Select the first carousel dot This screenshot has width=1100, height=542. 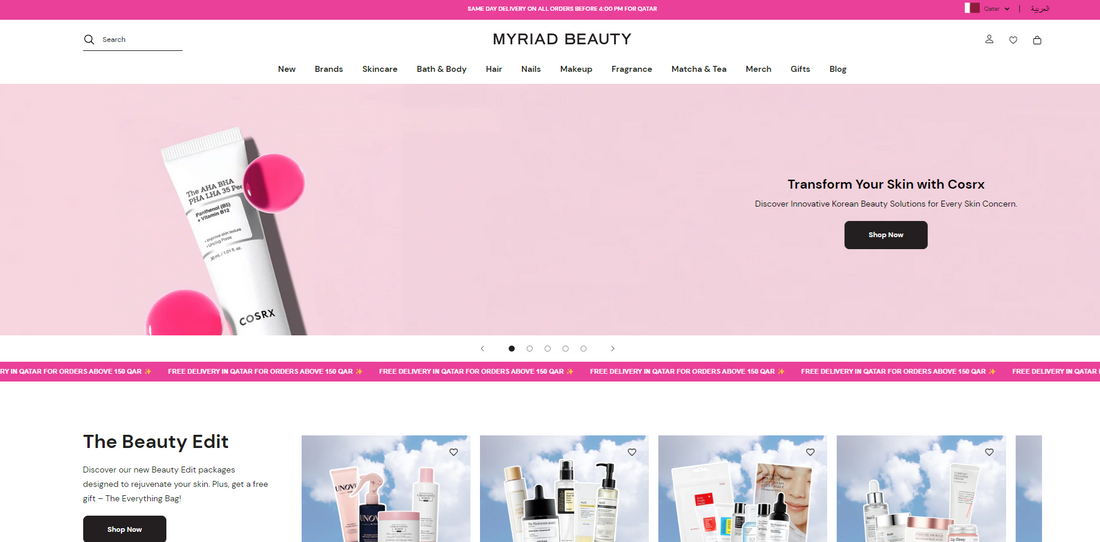tap(511, 348)
